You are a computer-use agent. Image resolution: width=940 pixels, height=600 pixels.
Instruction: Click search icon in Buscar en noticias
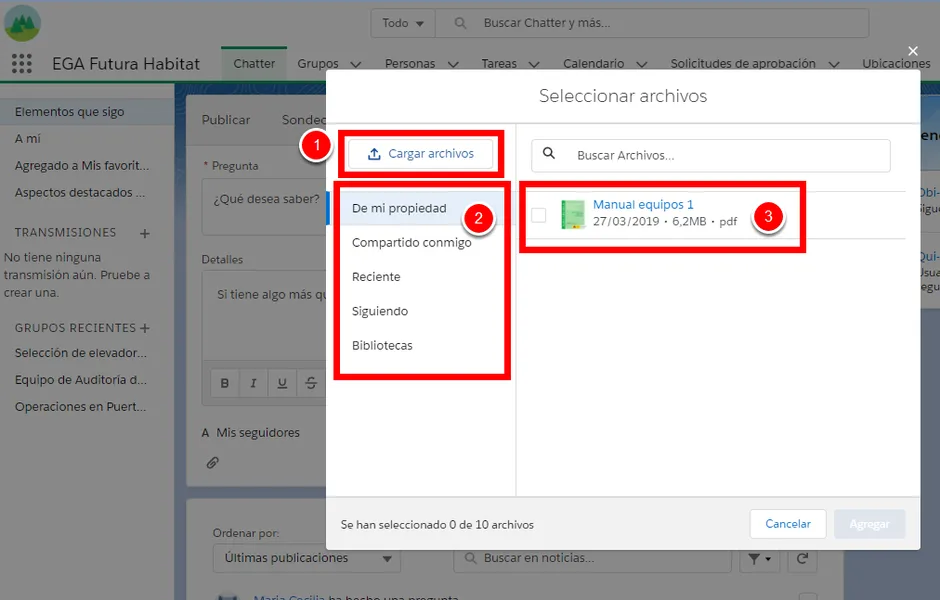[x=471, y=558]
